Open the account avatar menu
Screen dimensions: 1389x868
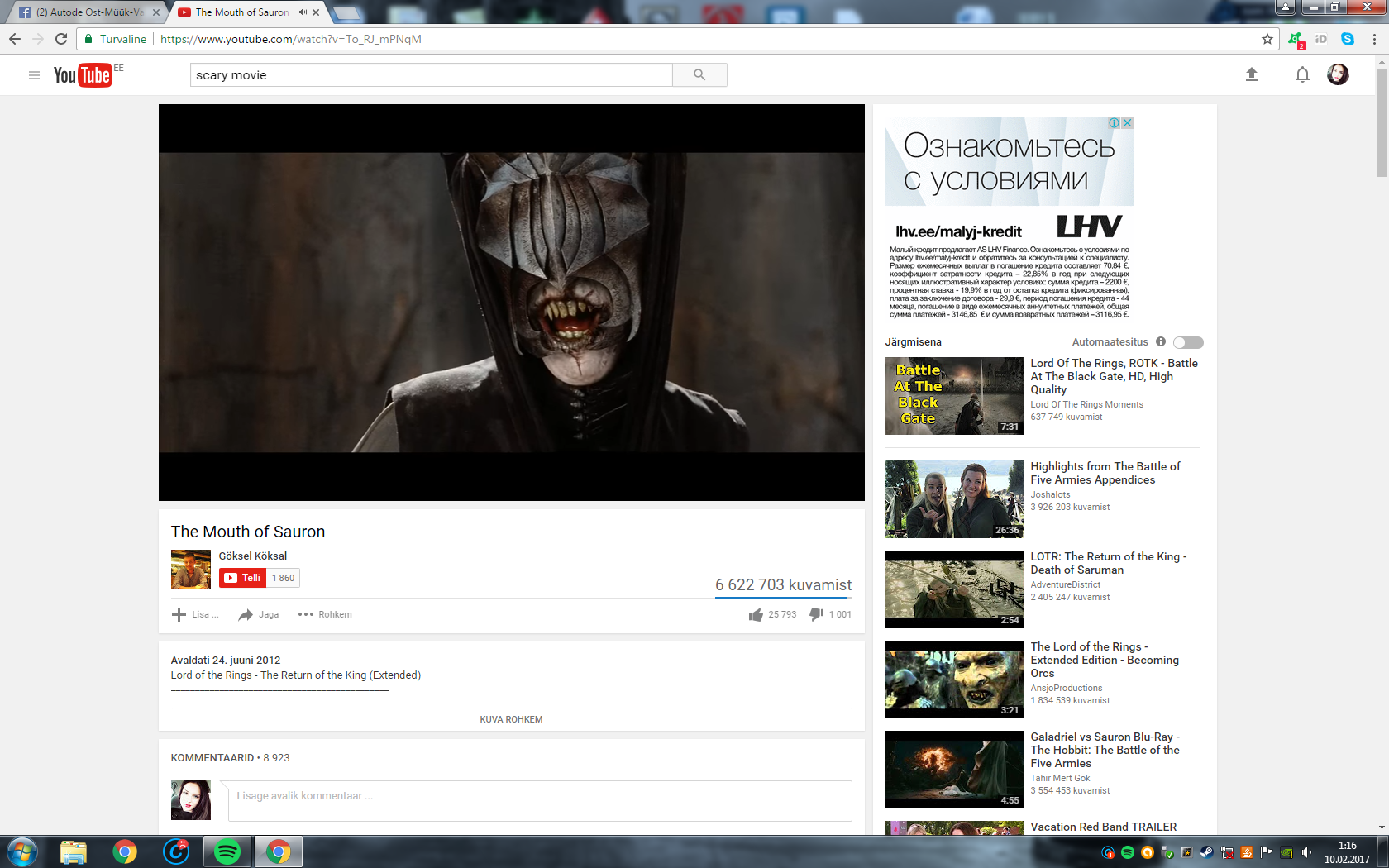[1338, 74]
